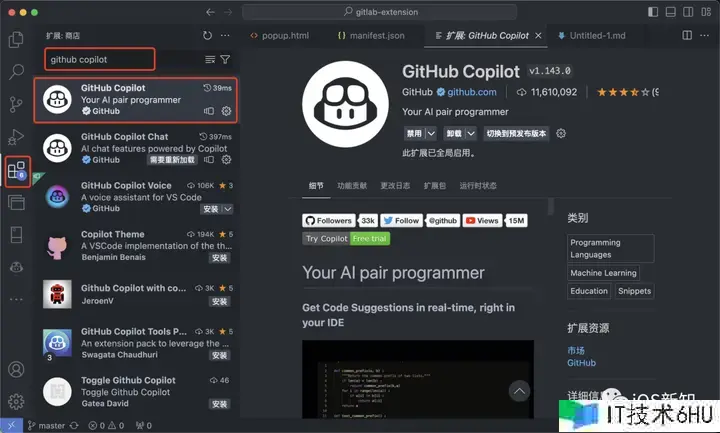Screen dimensions: 720x433
Task: Install Github Copilot with co... extension
Action: (x=219, y=301)
